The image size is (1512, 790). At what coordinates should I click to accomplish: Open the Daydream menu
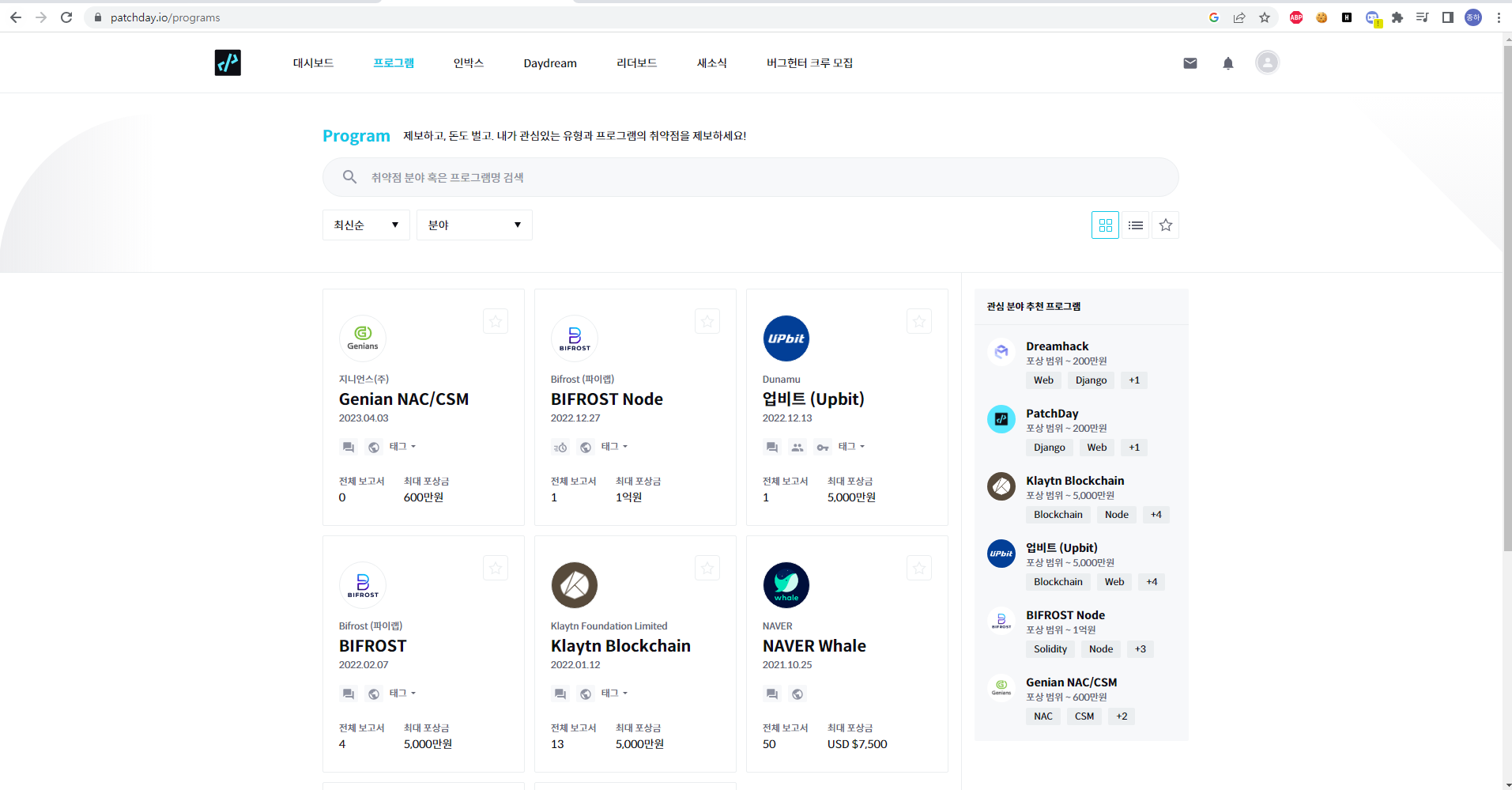click(550, 63)
